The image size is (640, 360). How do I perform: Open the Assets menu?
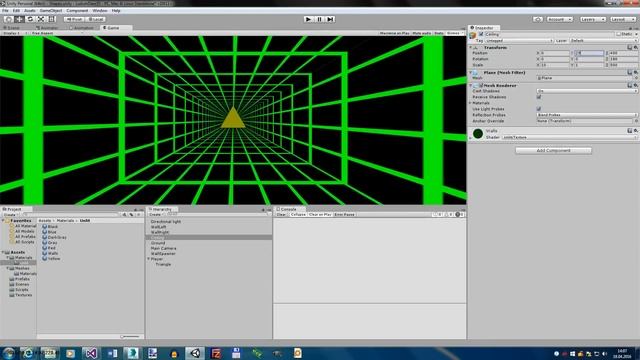pos(30,11)
